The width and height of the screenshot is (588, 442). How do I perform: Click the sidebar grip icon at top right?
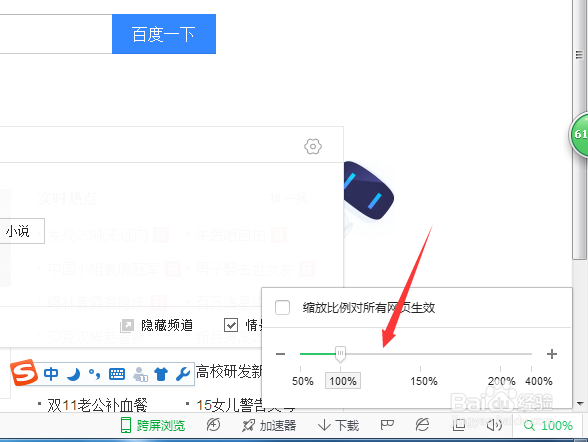tap(579, 55)
